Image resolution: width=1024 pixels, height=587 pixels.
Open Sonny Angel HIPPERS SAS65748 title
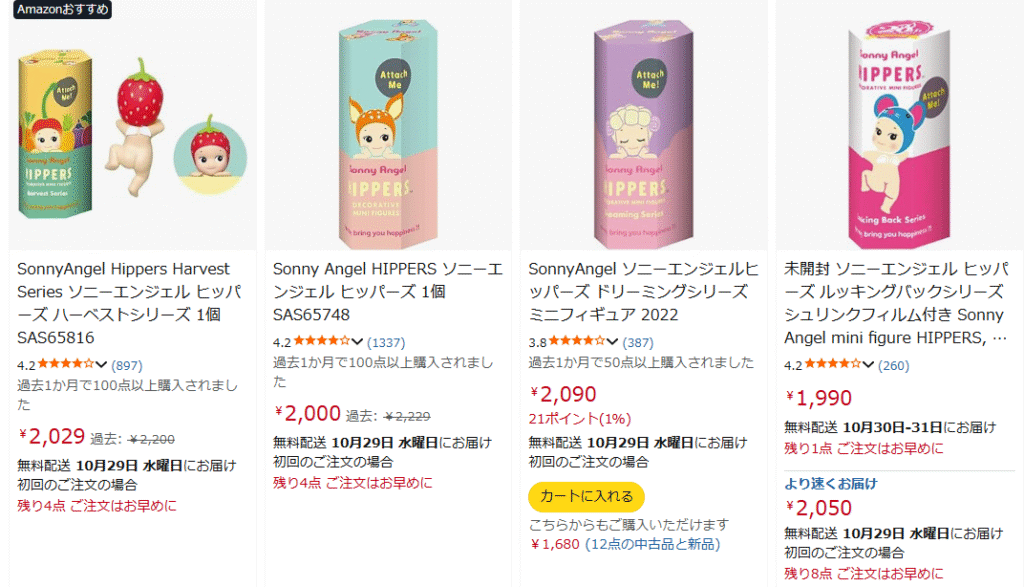[x=388, y=291]
